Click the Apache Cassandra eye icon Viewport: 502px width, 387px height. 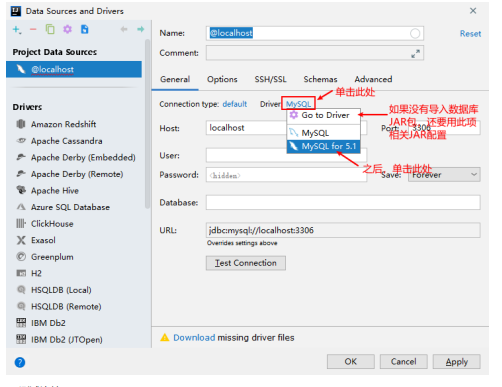click(21, 141)
